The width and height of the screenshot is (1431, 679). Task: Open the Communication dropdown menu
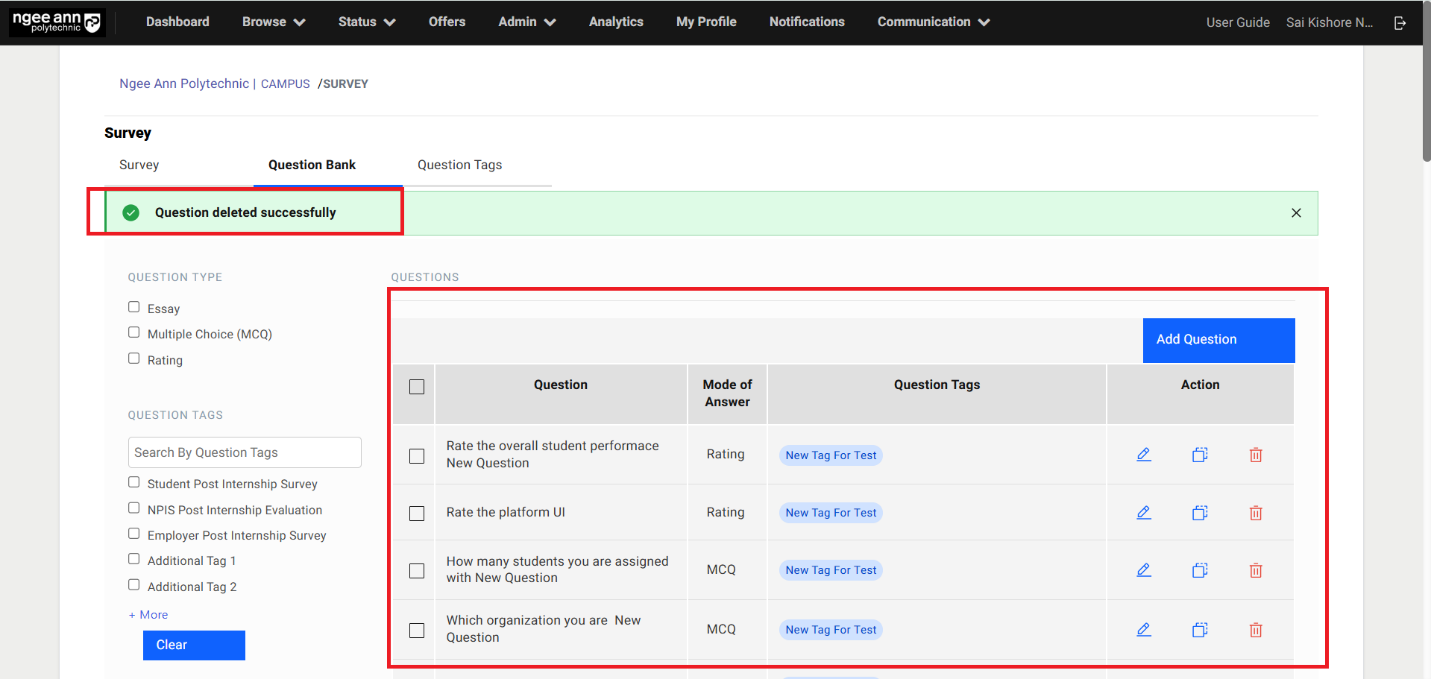pyautogui.click(x=933, y=22)
